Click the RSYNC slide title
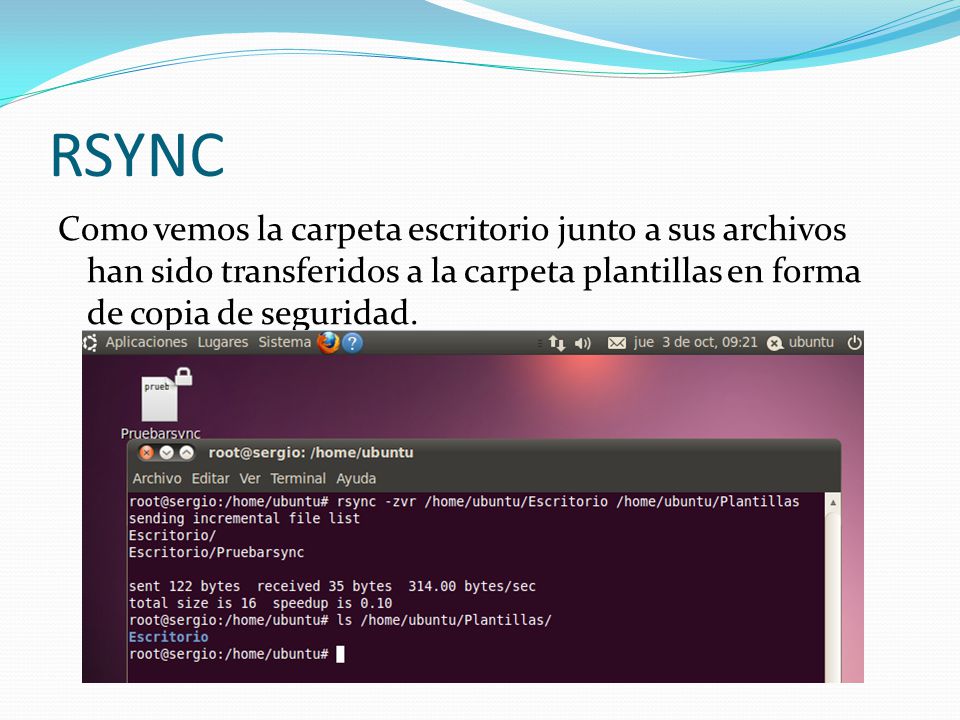The height and width of the screenshot is (720, 960). click(138, 155)
